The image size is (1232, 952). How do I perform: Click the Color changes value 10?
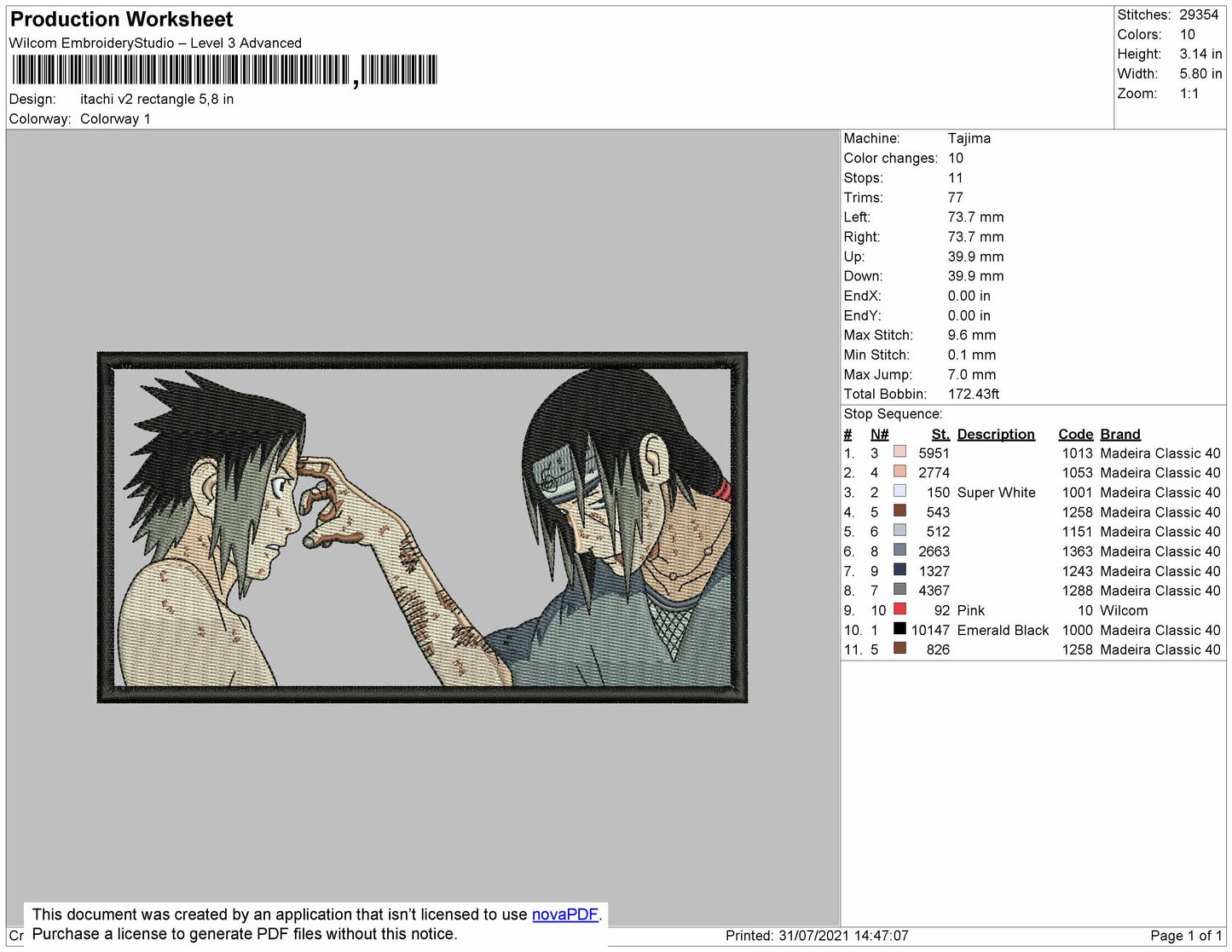click(x=956, y=159)
